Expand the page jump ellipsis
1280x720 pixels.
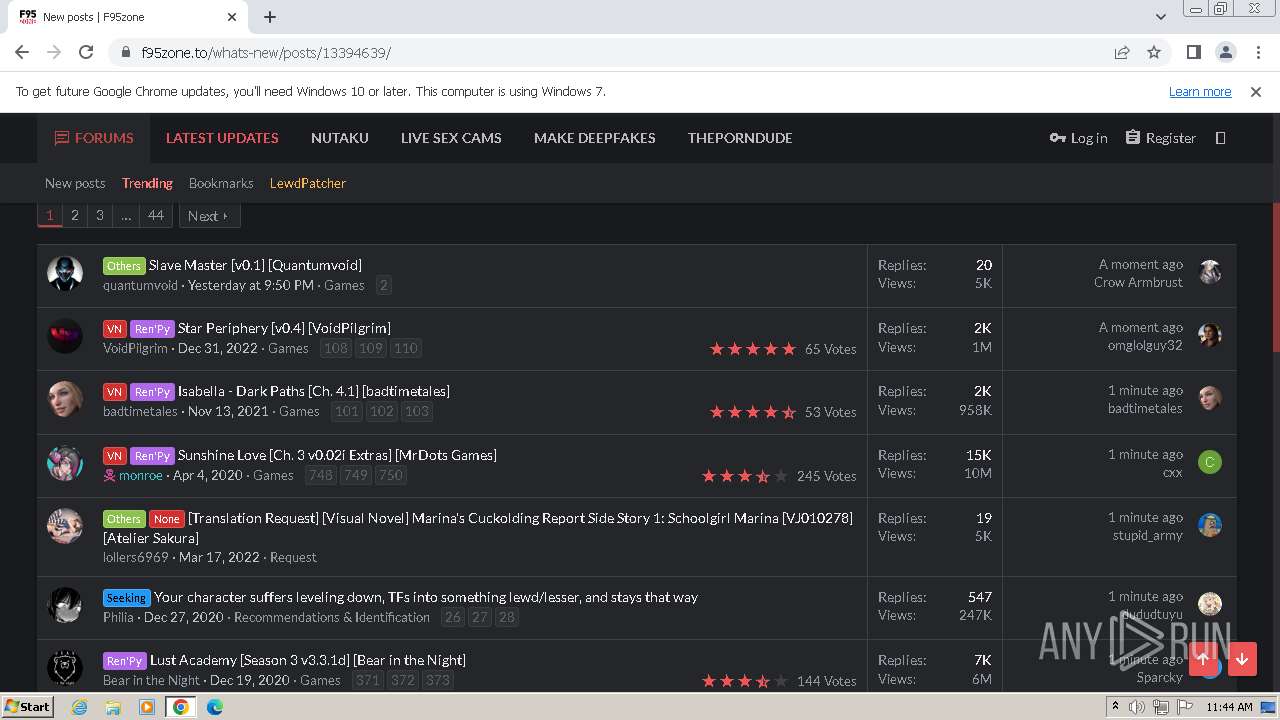tap(125, 215)
